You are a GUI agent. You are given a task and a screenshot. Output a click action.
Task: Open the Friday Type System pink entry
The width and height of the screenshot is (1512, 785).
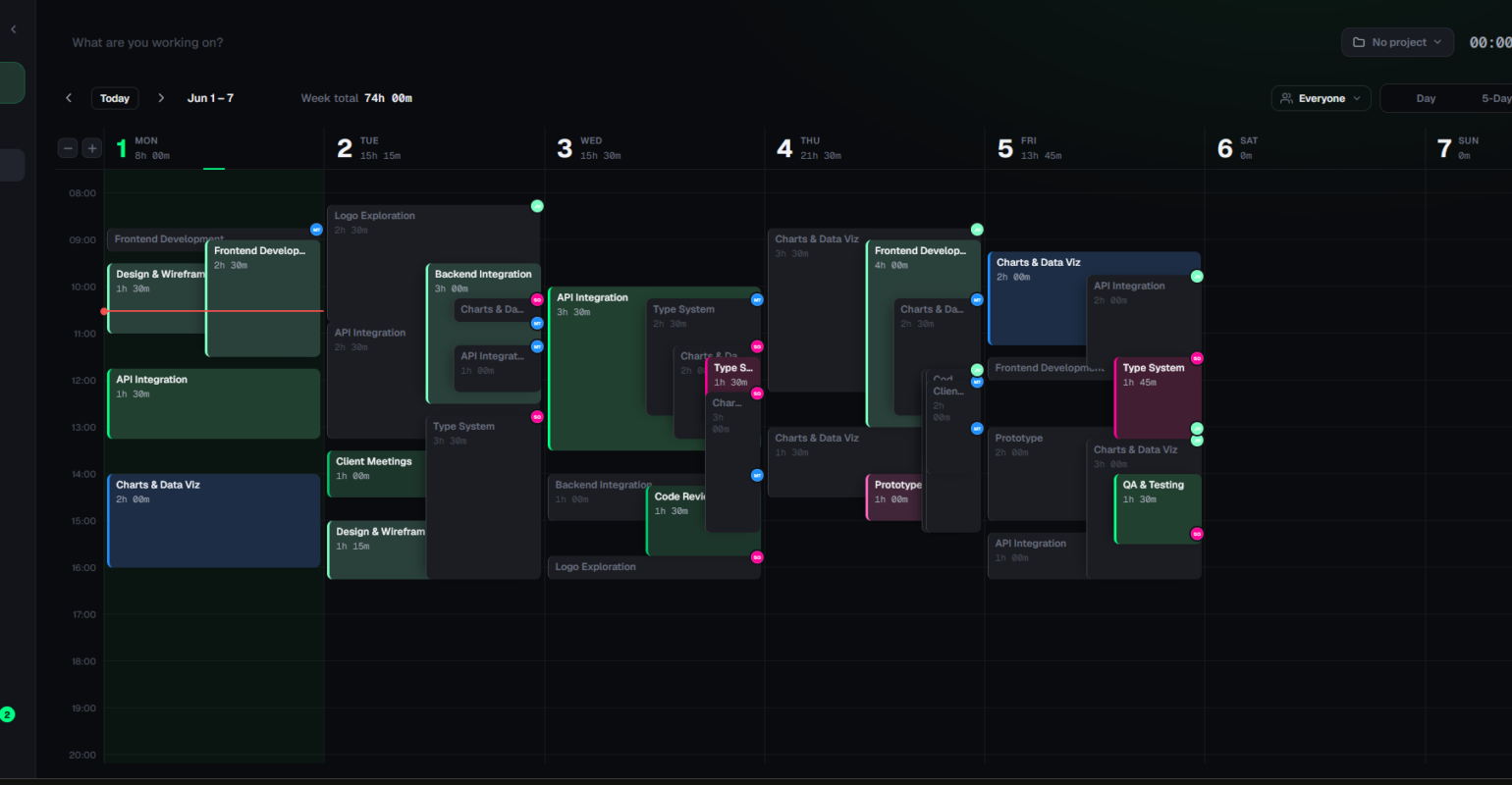click(1158, 398)
